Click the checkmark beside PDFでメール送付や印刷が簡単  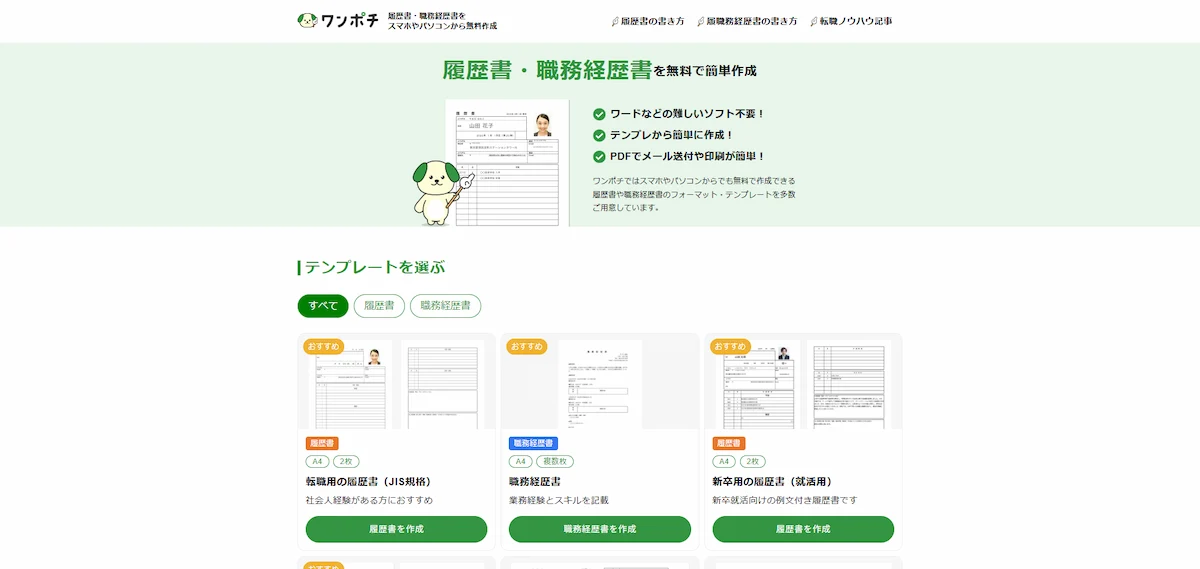click(x=599, y=156)
